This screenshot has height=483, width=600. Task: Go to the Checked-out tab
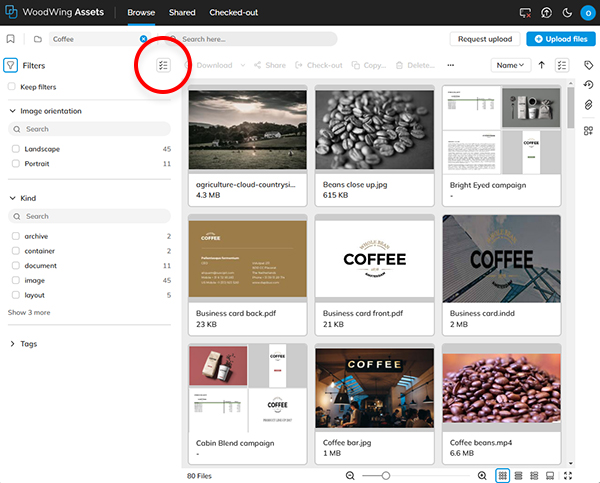pyautogui.click(x=233, y=13)
